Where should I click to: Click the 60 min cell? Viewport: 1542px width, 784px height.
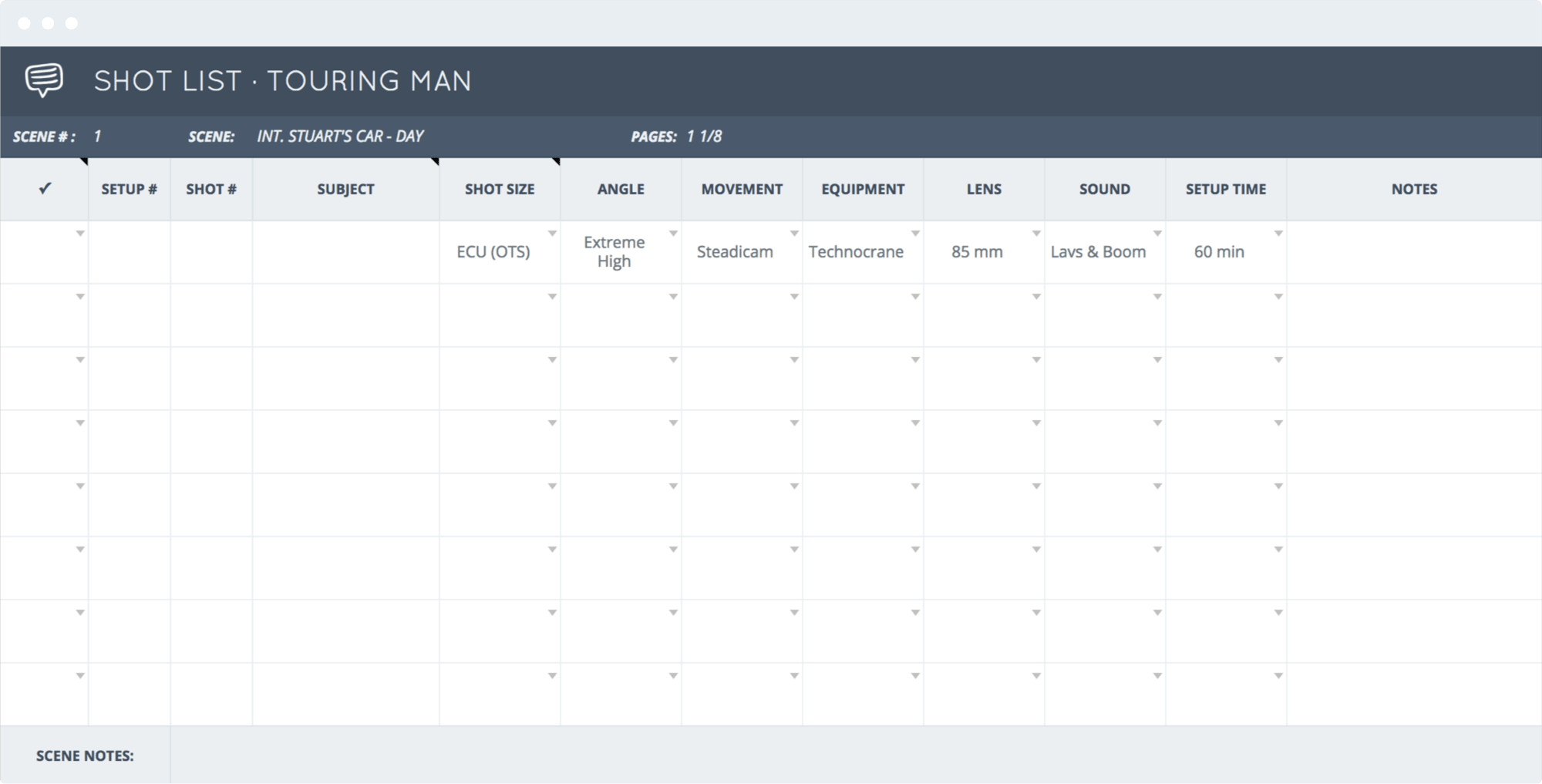point(1226,252)
